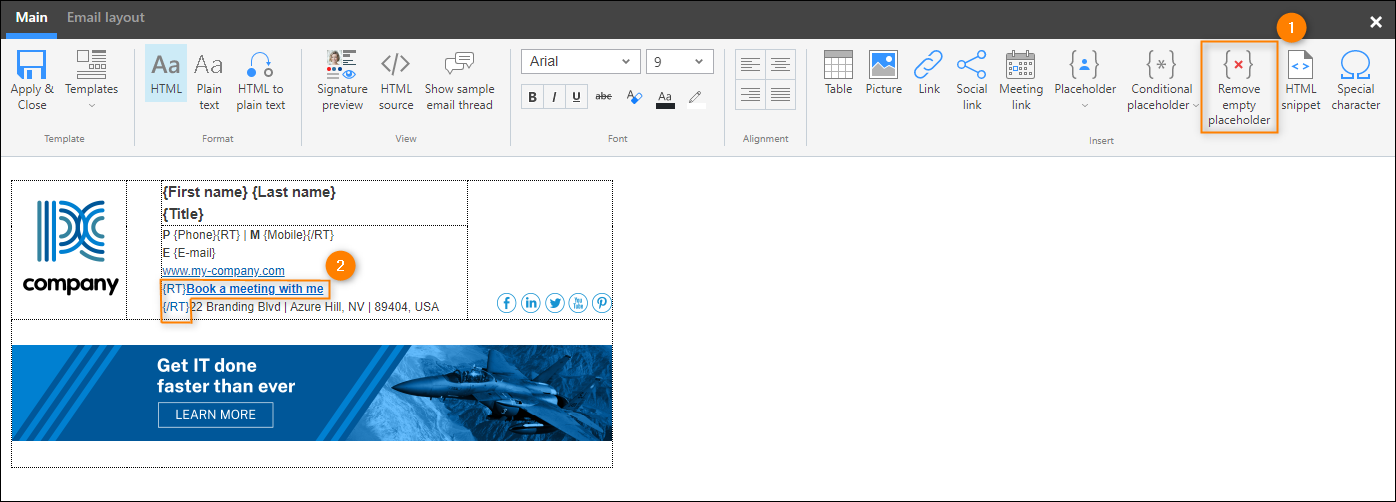Align text right

[751, 94]
